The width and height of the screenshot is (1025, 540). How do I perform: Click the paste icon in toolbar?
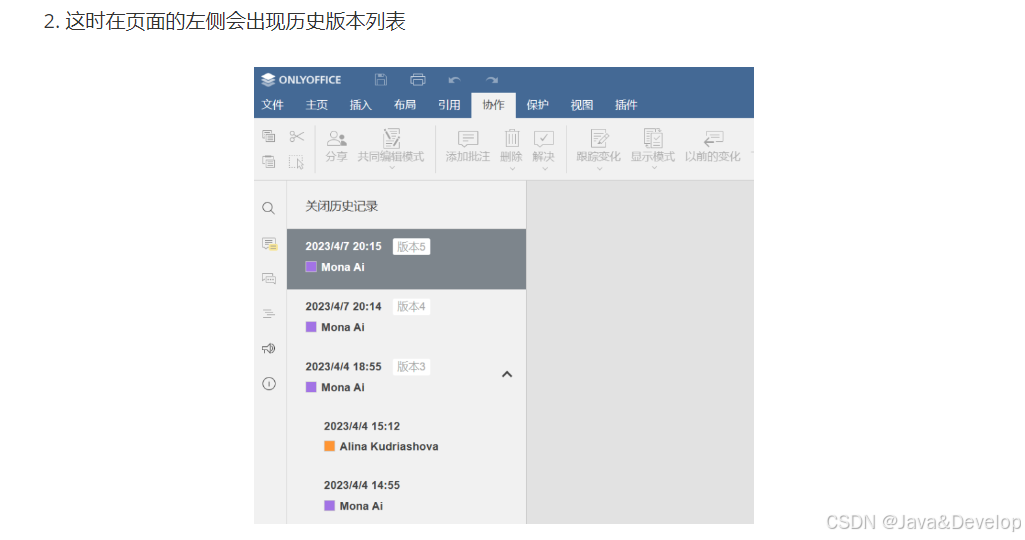coord(269,161)
